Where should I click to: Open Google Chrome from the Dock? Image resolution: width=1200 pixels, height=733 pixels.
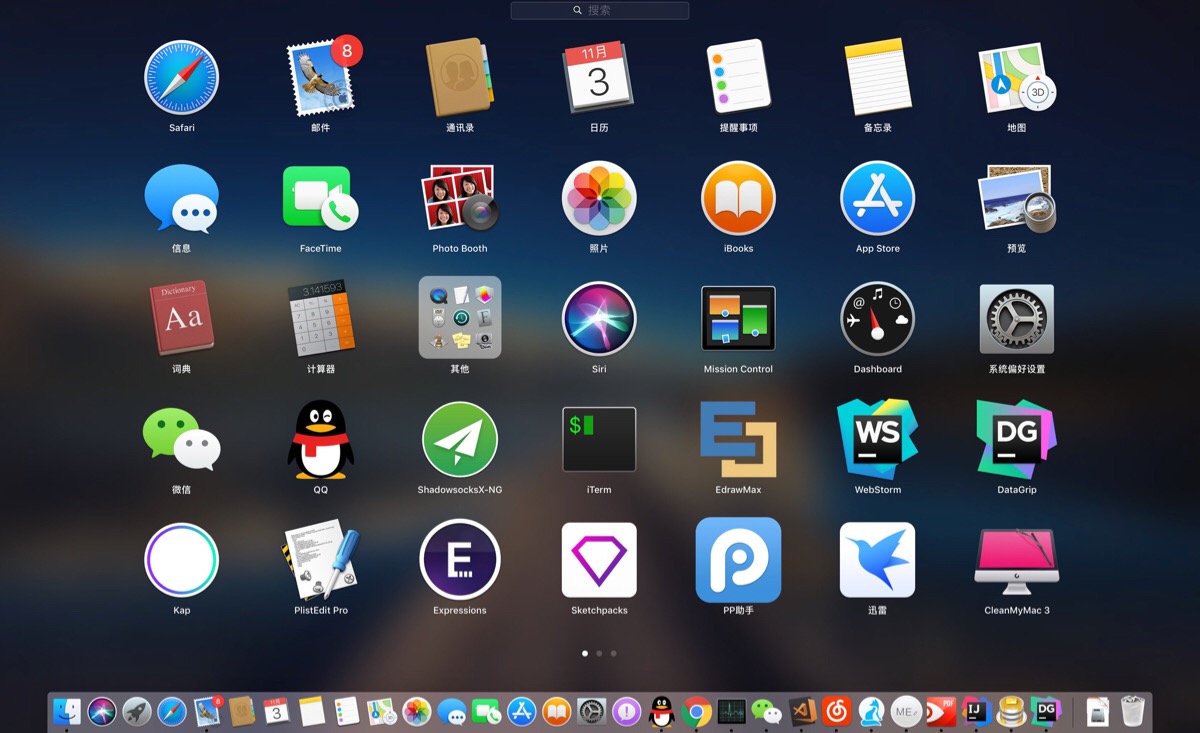(x=697, y=711)
